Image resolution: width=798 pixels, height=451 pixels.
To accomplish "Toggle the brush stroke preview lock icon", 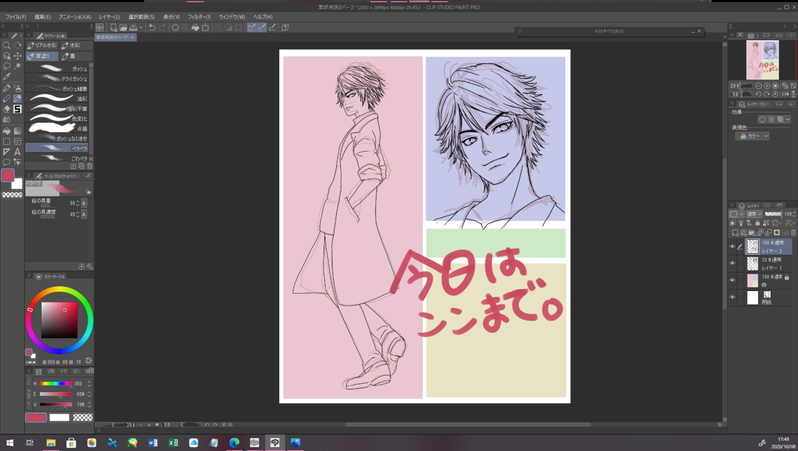I will [x=88, y=192].
